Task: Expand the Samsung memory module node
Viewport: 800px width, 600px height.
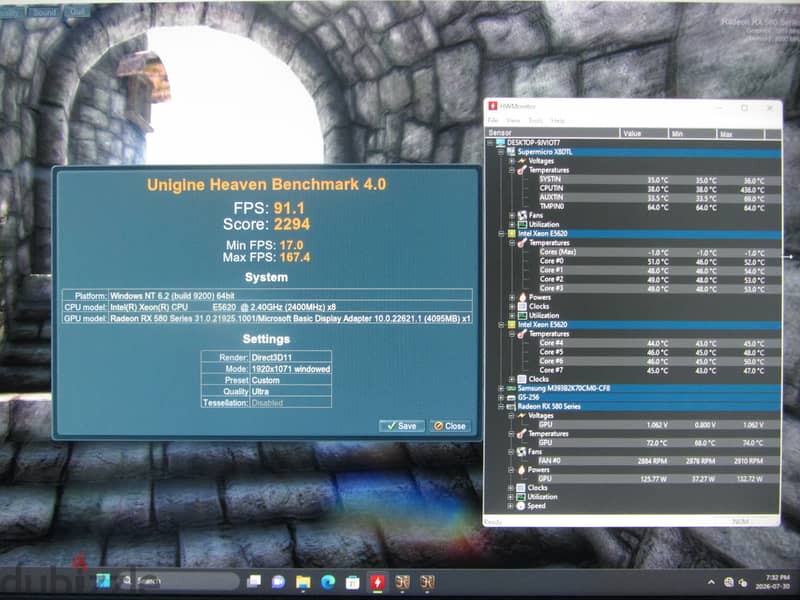Action: (x=502, y=388)
